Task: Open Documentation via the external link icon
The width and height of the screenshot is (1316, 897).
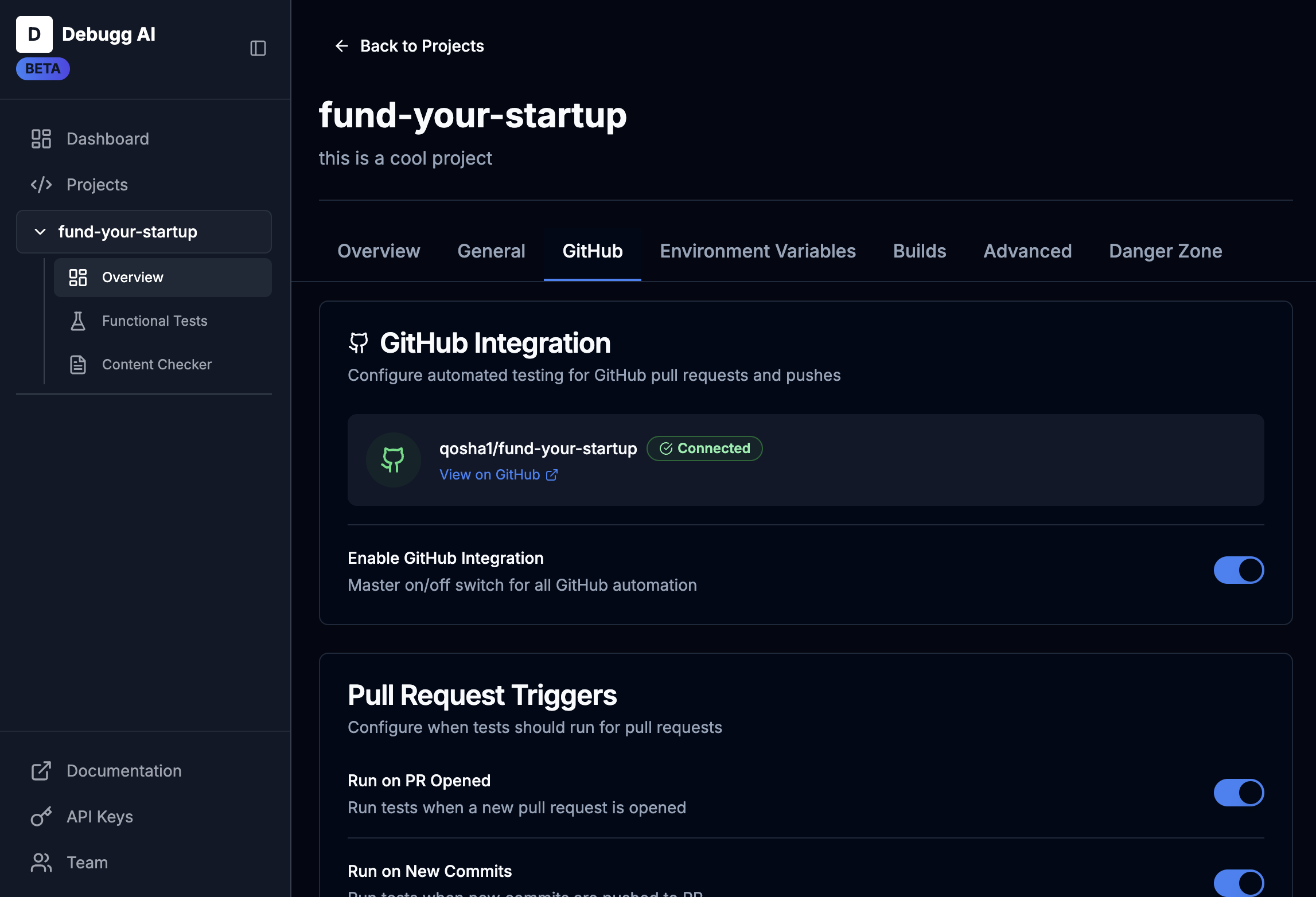Action: [x=41, y=771]
